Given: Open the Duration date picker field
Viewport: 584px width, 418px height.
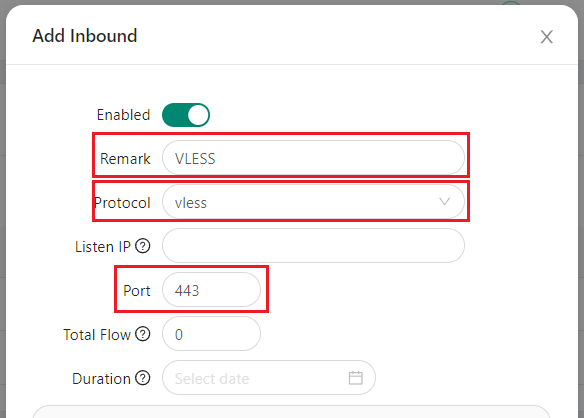Looking at the screenshot, I should (269, 378).
